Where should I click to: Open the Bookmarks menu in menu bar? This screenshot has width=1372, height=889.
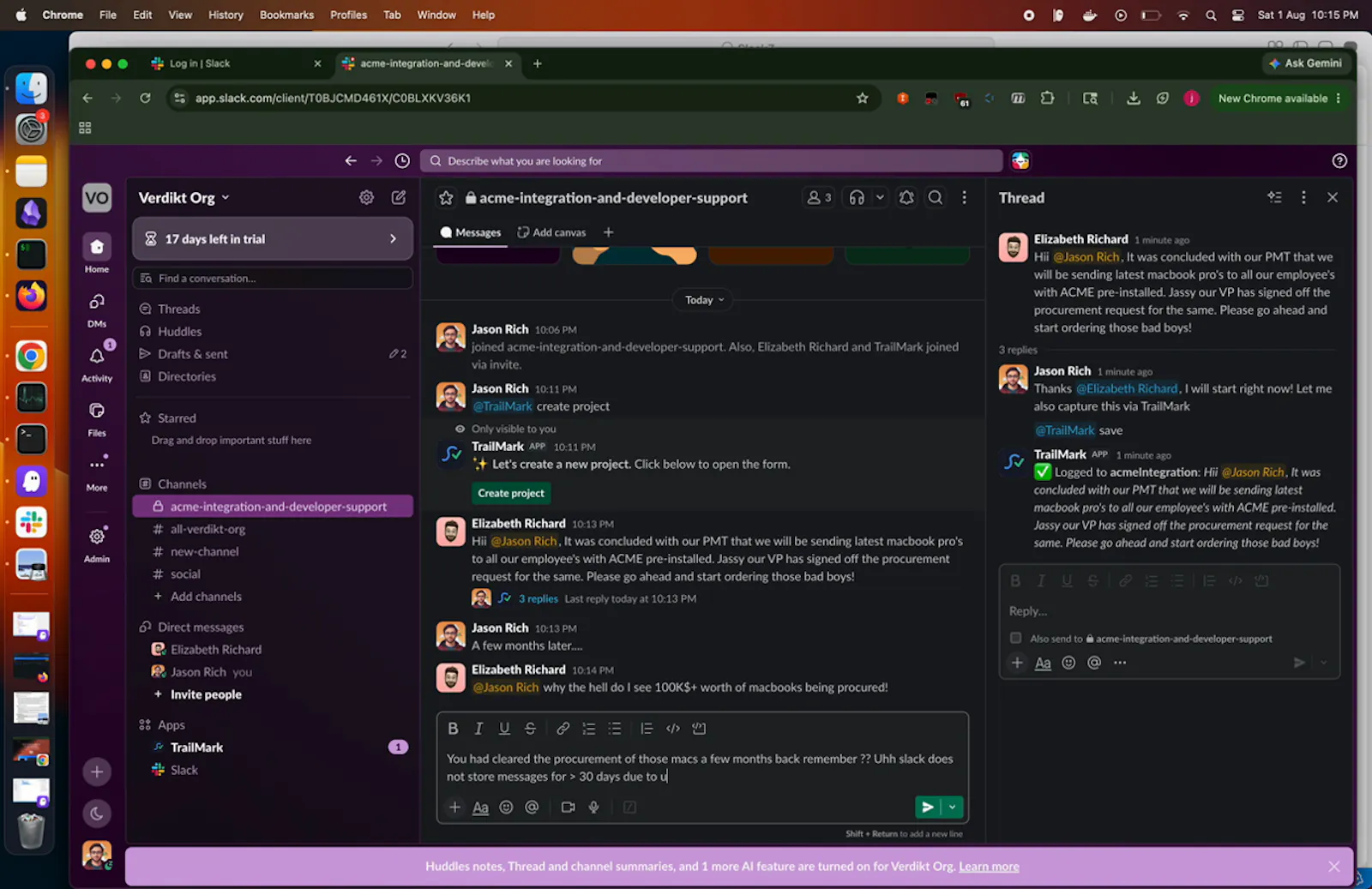286,15
